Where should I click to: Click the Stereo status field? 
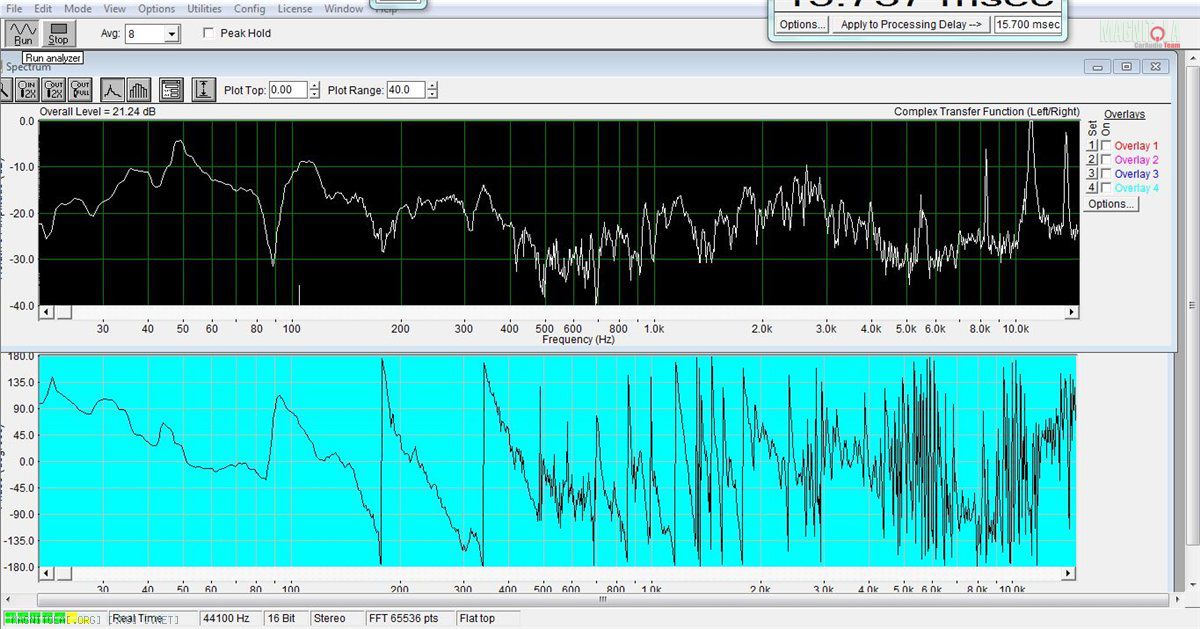(337, 619)
